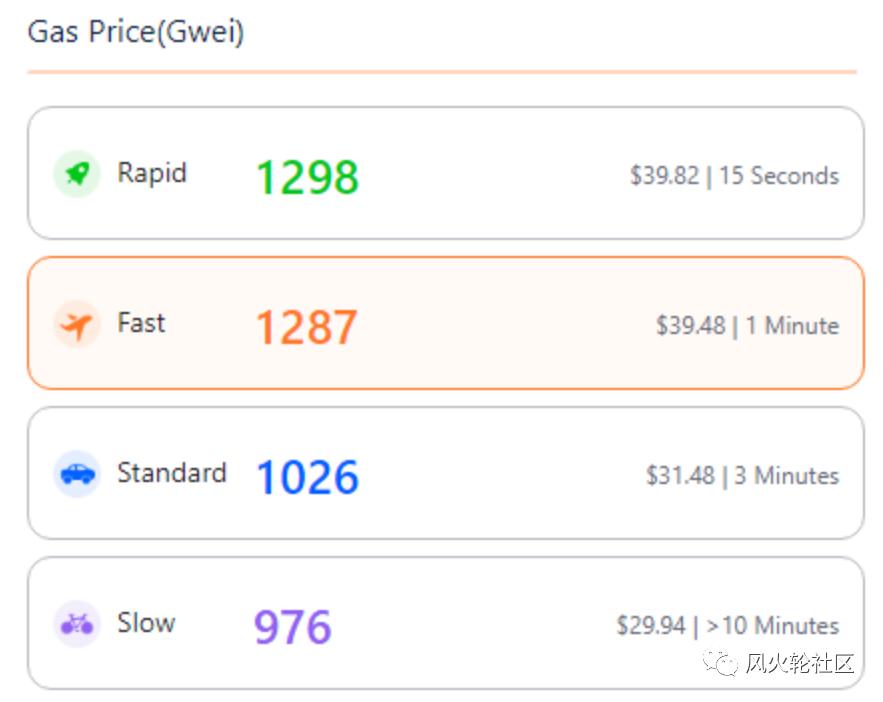Click the orange 1287 Gwei value
The width and height of the screenshot is (883, 702).
tap(306, 327)
